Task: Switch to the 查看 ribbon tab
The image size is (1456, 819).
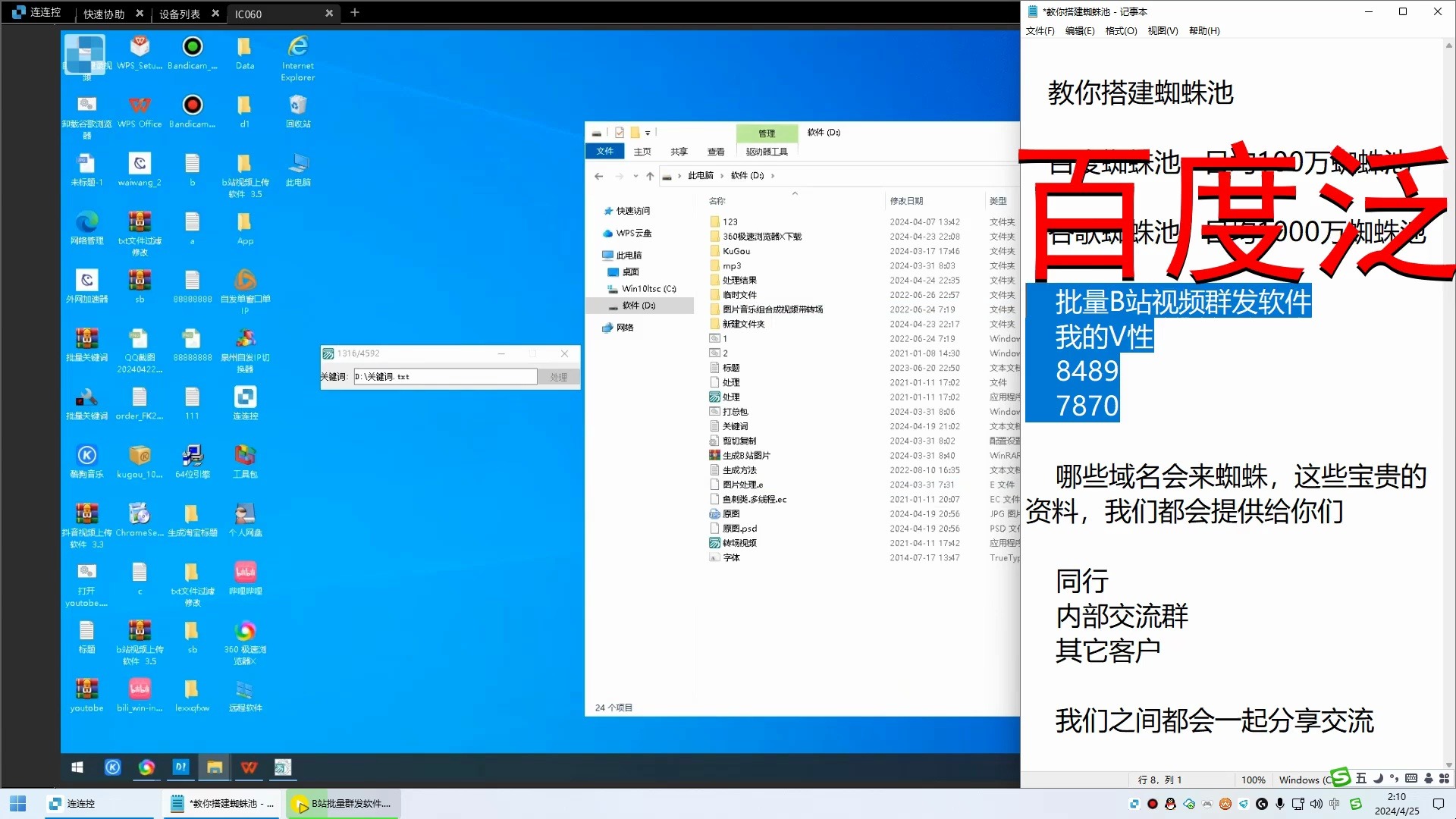Action: 716,152
